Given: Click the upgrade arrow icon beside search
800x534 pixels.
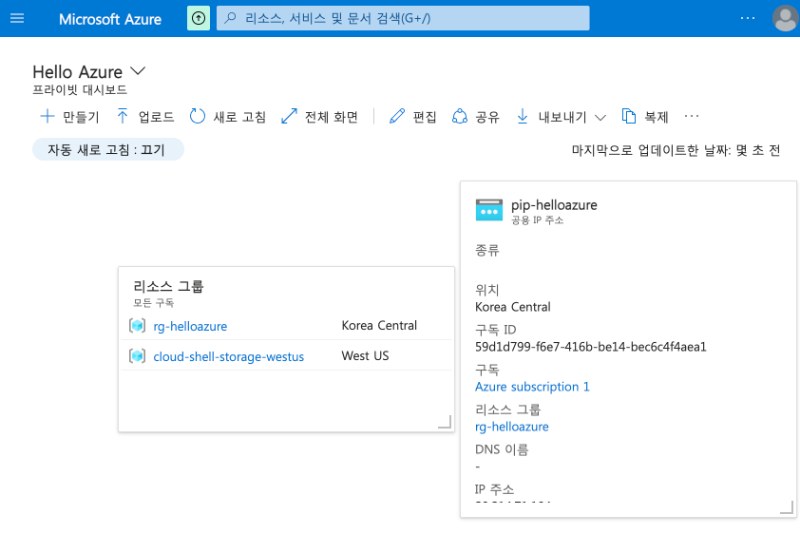Looking at the screenshot, I should (198, 18).
